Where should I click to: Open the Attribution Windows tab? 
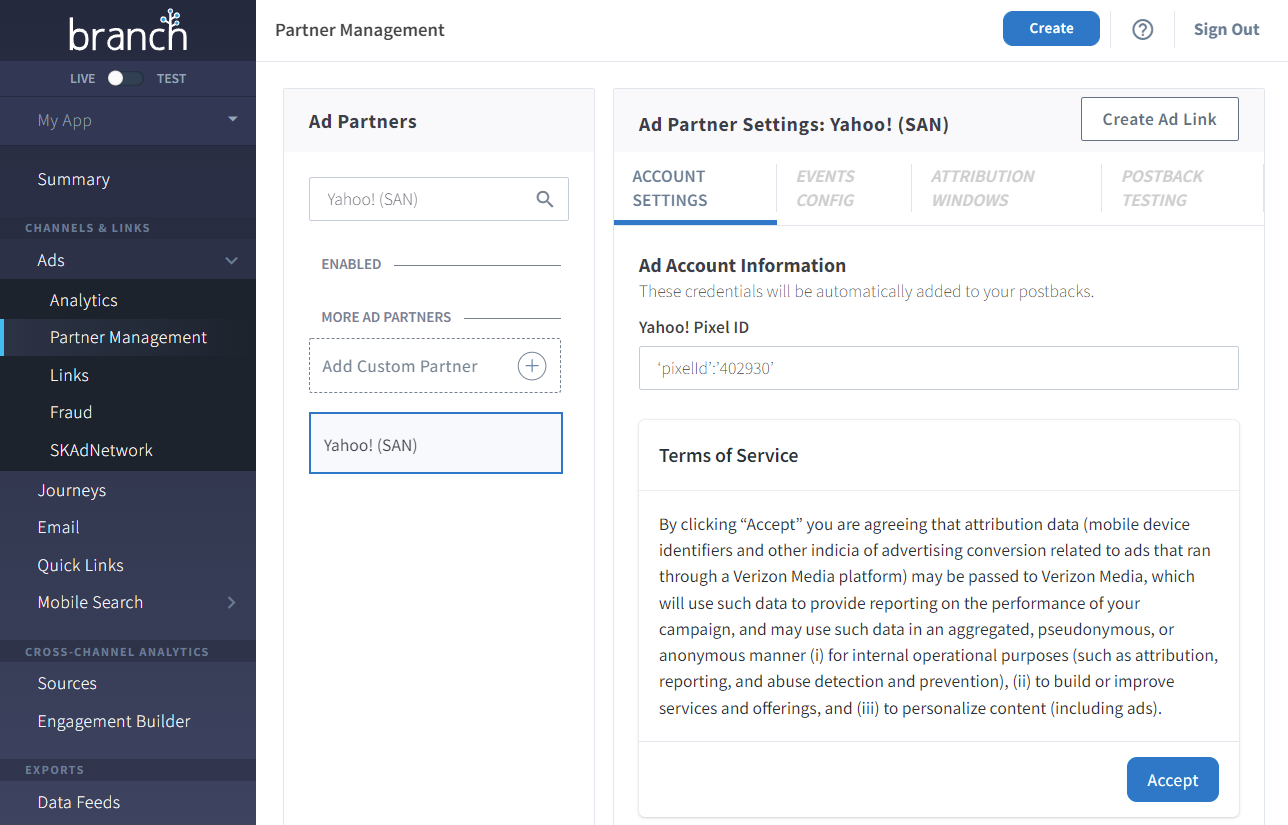pyautogui.click(x=1006, y=188)
